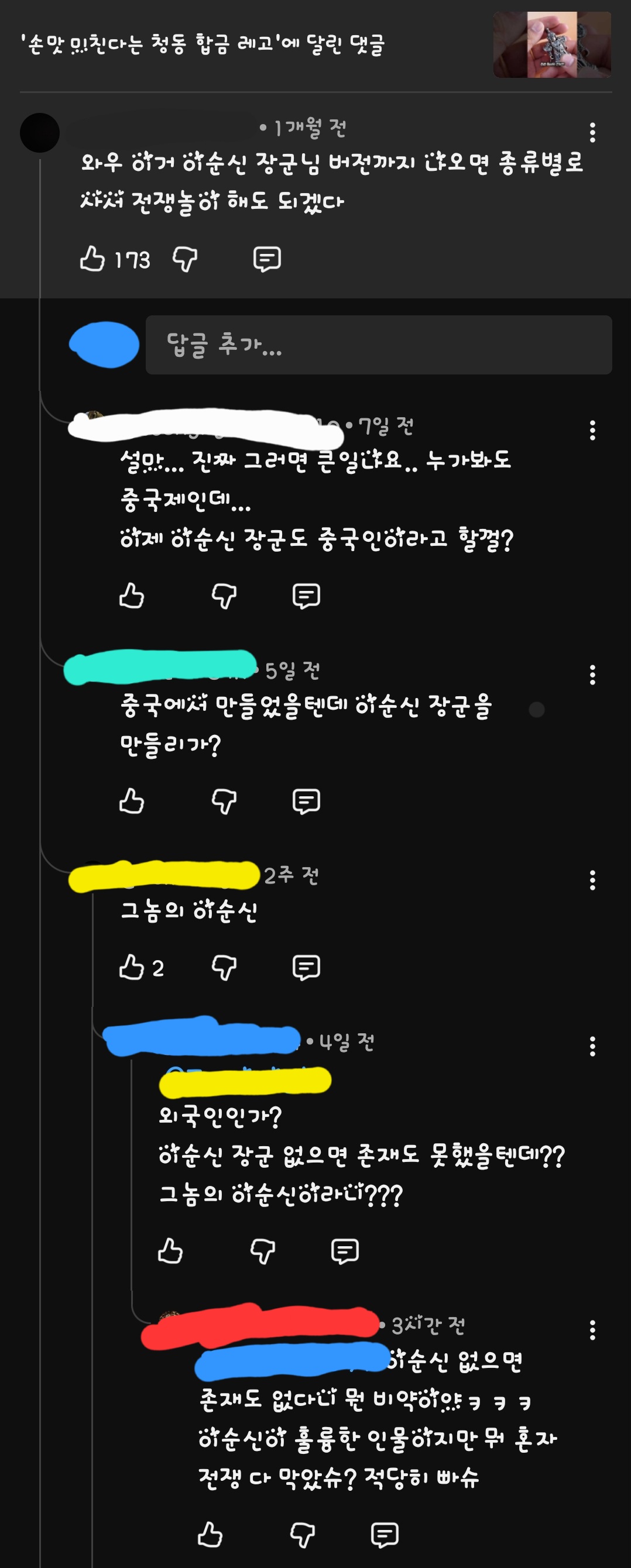Like the 그놈의 이순신 comment with 2 likes
The height and width of the screenshot is (1568, 631).
coord(132,967)
